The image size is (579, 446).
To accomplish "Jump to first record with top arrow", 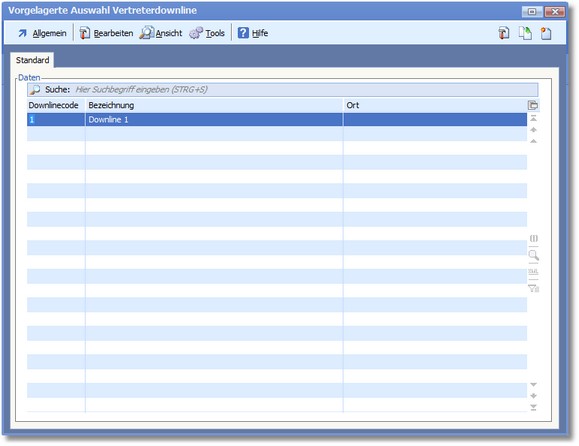I will (x=533, y=118).
